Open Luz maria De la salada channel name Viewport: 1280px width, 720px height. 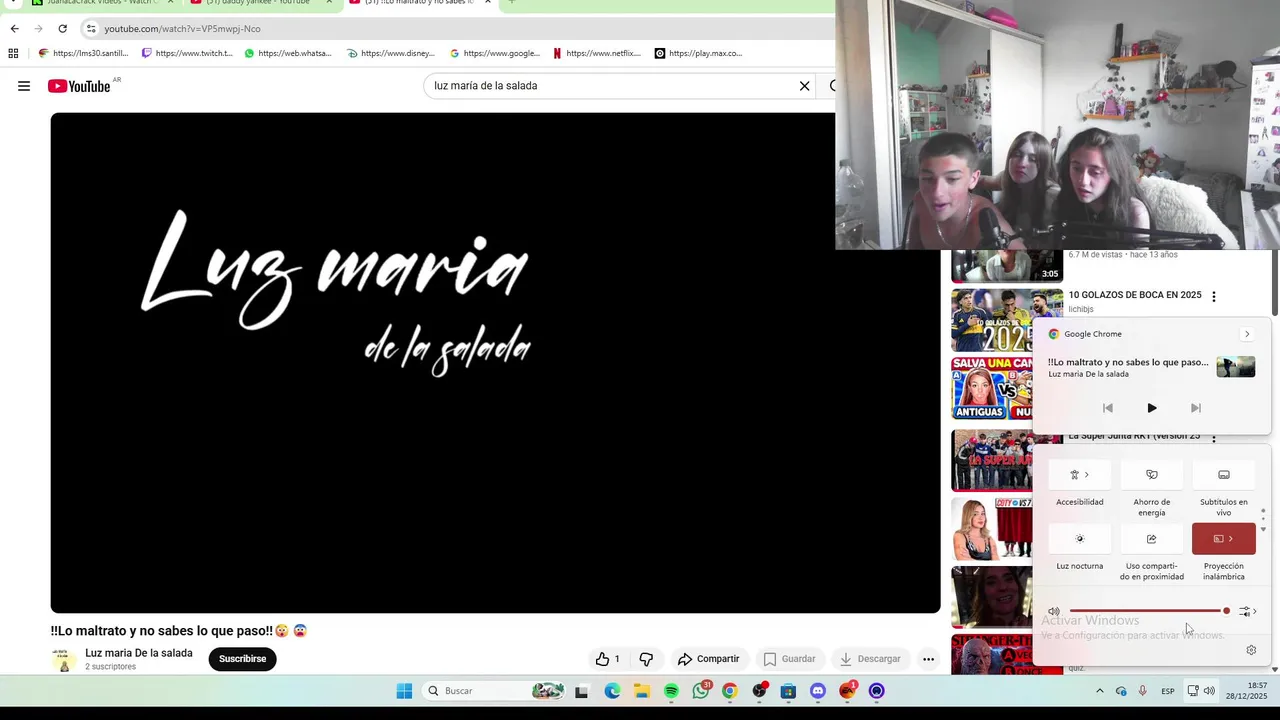pos(139,653)
